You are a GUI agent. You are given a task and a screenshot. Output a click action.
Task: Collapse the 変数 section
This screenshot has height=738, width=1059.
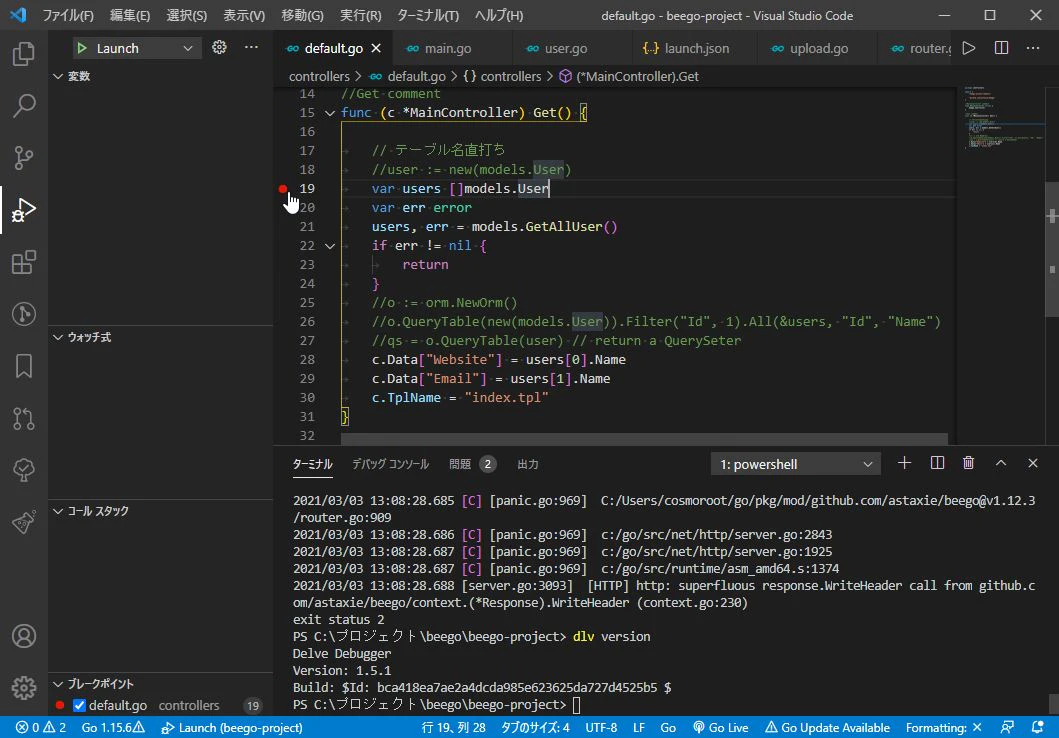point(58,76)
